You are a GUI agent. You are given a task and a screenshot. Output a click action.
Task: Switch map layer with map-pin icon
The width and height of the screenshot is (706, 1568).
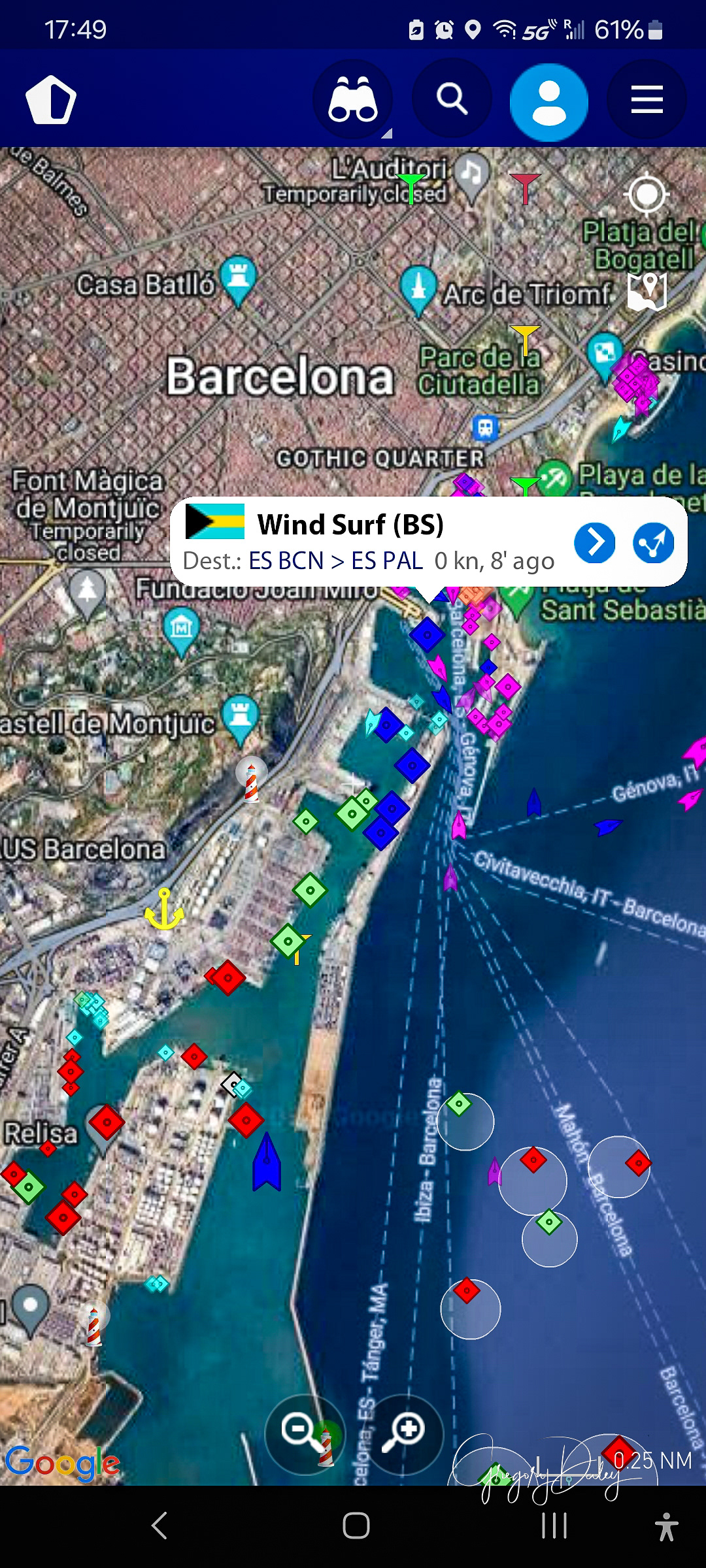[647, 291]
